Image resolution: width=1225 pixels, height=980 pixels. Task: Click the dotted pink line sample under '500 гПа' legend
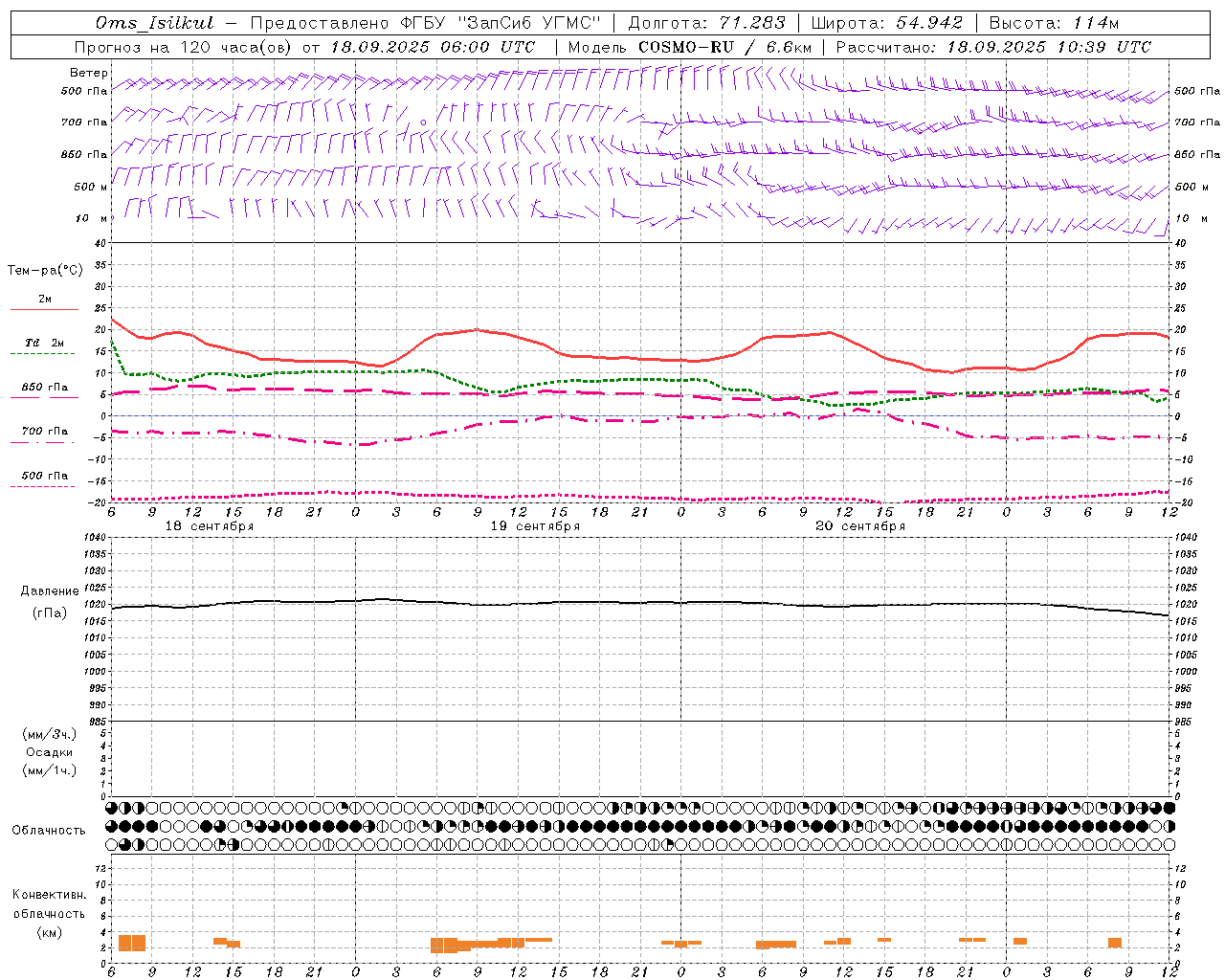[x=42, y=486]
